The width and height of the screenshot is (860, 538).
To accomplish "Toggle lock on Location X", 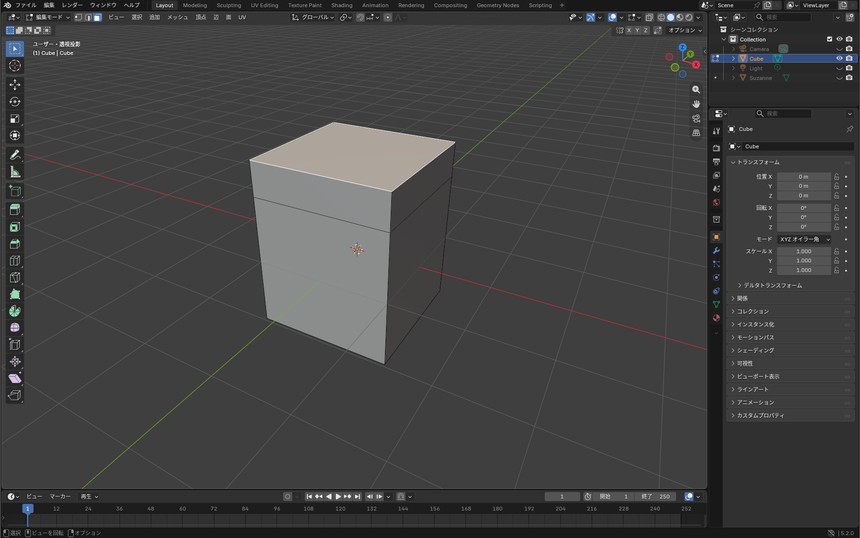I will 836,177.
